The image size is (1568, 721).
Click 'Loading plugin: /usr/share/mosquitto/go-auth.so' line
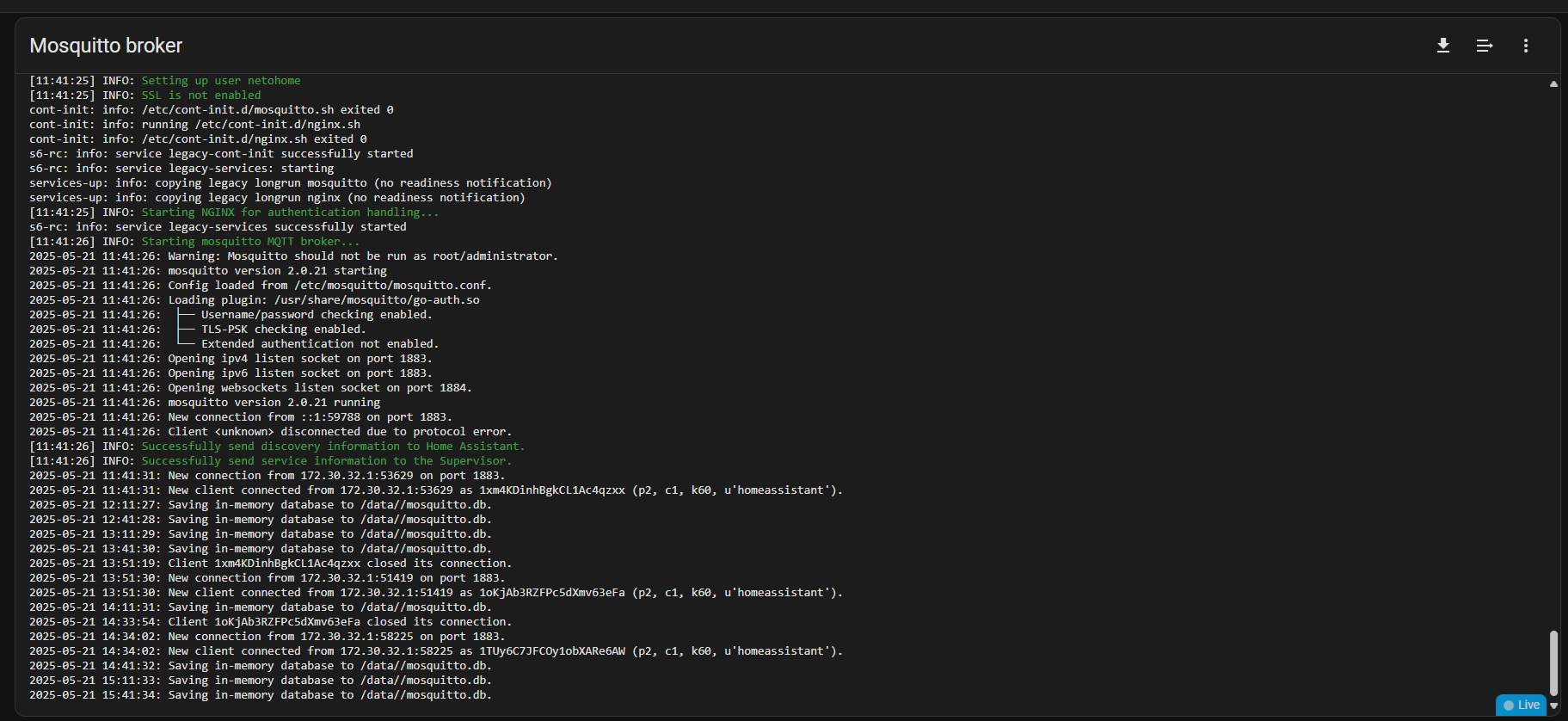255,300
